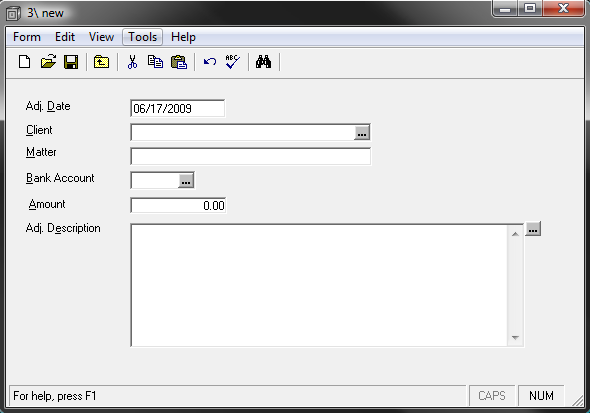This screenshot has width=590, height=413.
Task: Select the Amount field showing 0.00
Action: (178, 205)
